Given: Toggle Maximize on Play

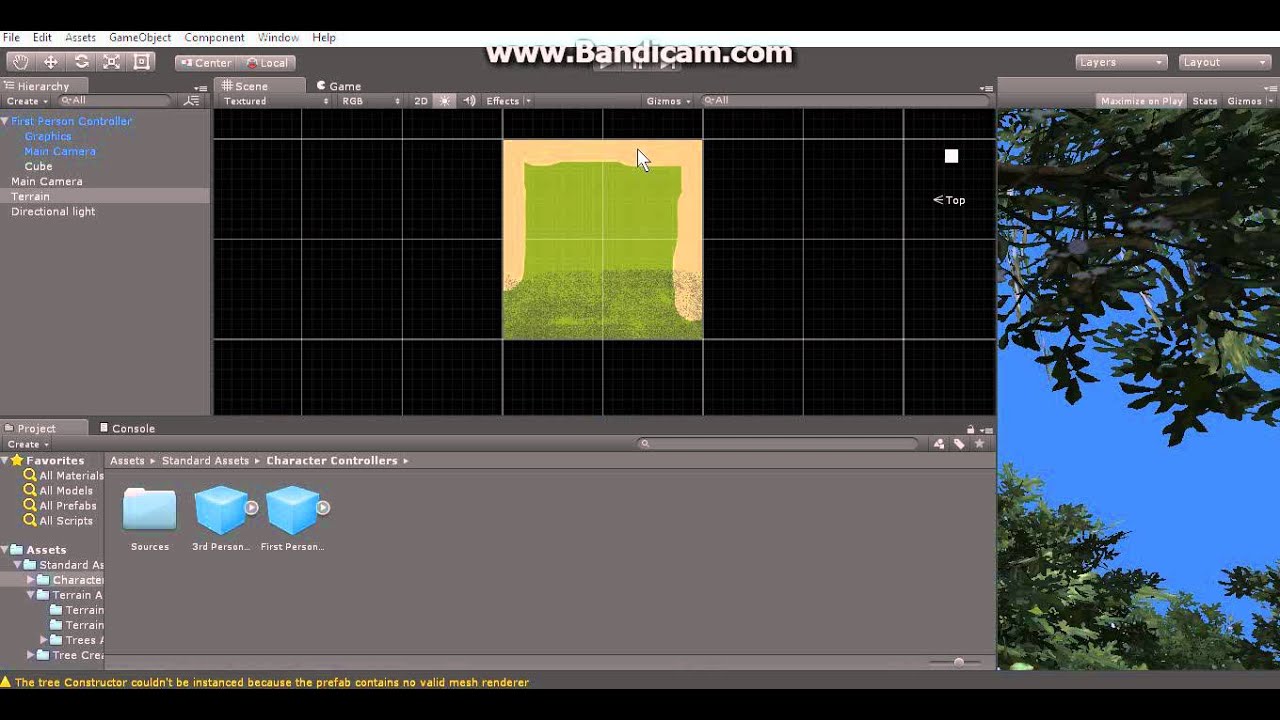Looking at the screenshot, I should 1142,101.
